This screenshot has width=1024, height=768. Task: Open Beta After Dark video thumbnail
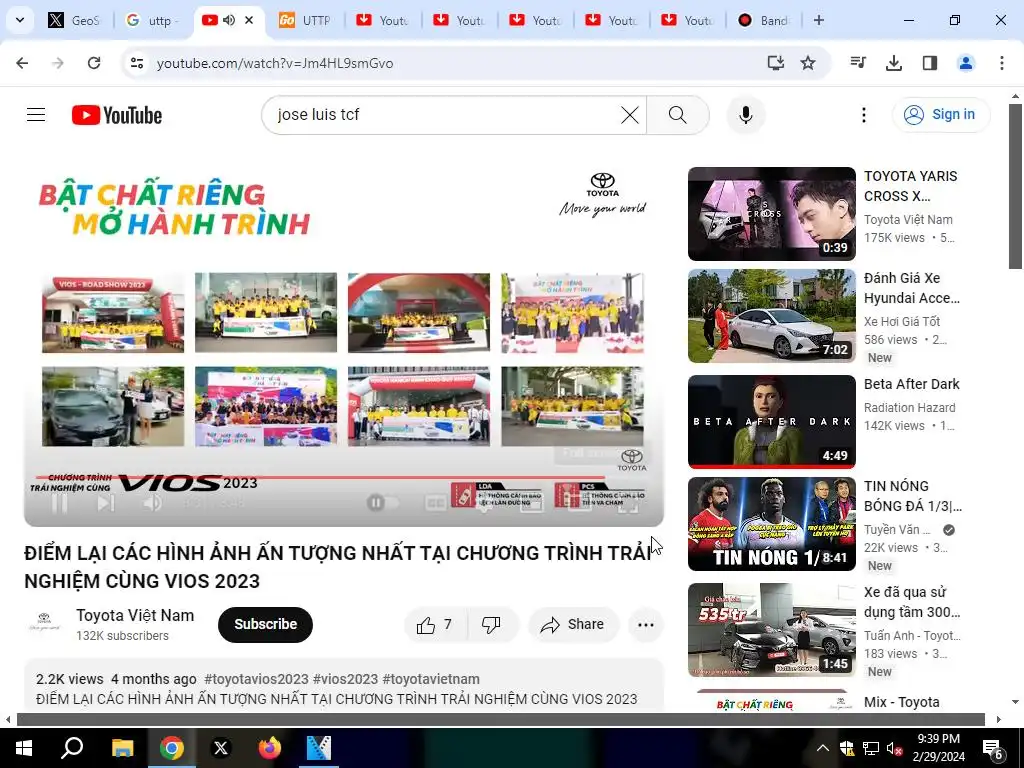771,422
